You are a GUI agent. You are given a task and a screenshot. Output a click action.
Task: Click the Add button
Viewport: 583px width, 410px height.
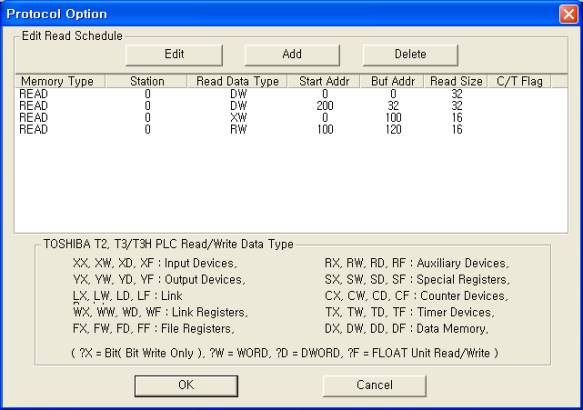tap(292, 55)
